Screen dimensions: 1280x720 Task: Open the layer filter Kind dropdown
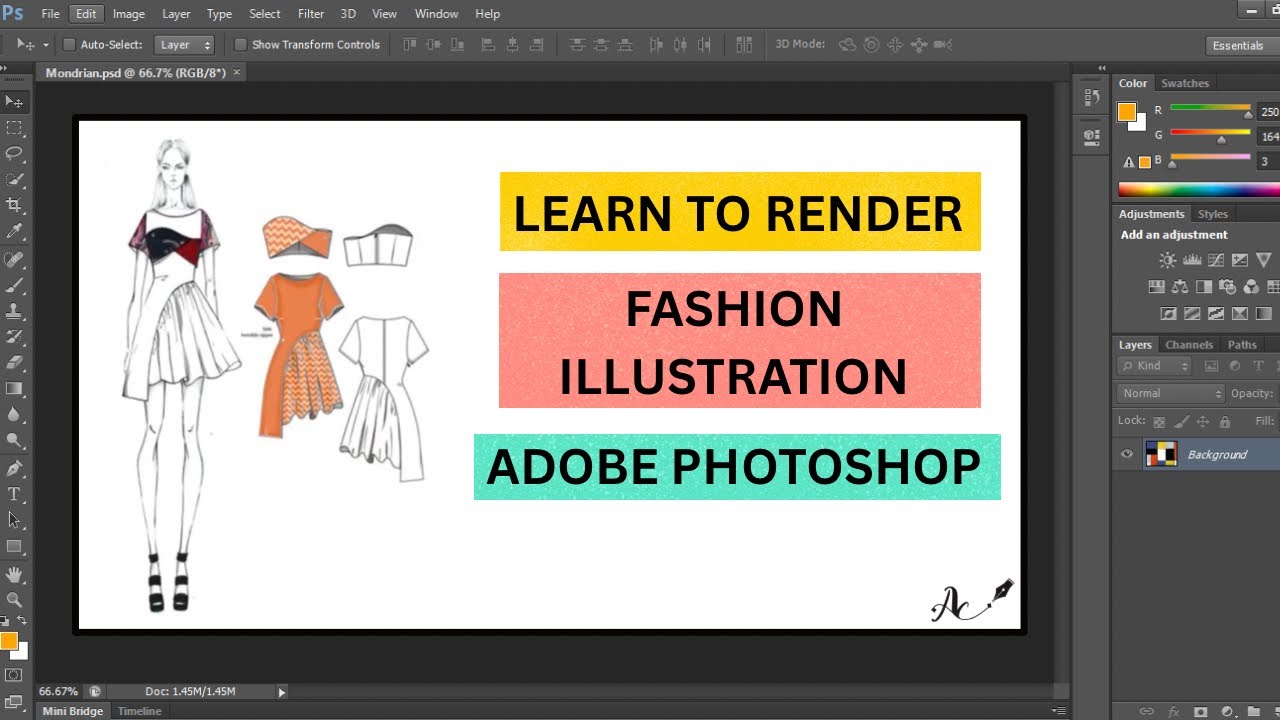pos(1155,367)
